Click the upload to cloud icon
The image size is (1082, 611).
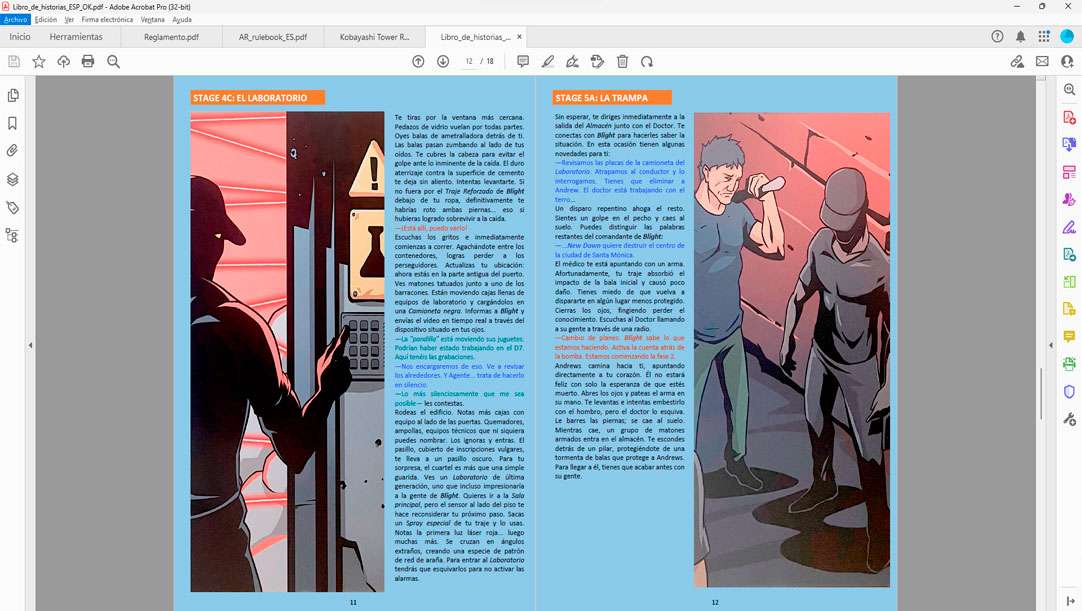coord(63,61)
